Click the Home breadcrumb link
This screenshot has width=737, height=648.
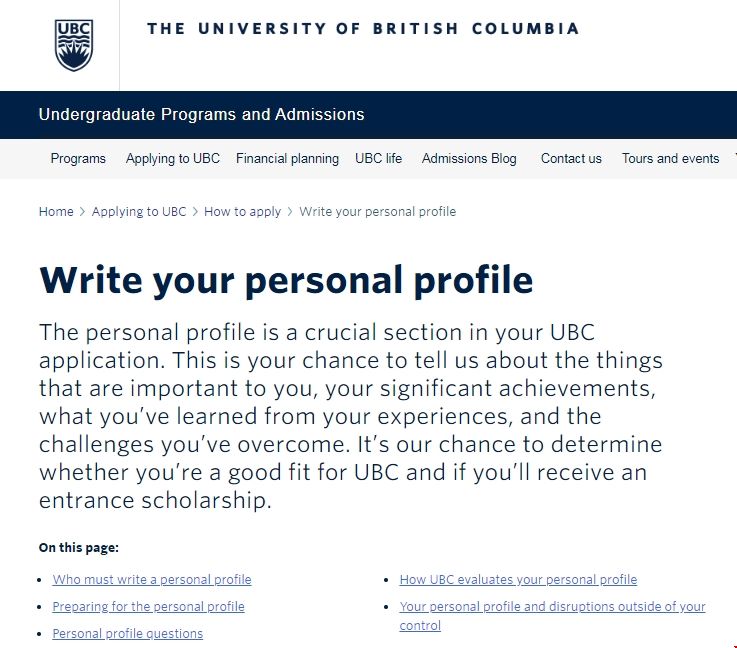pos(56,212)
